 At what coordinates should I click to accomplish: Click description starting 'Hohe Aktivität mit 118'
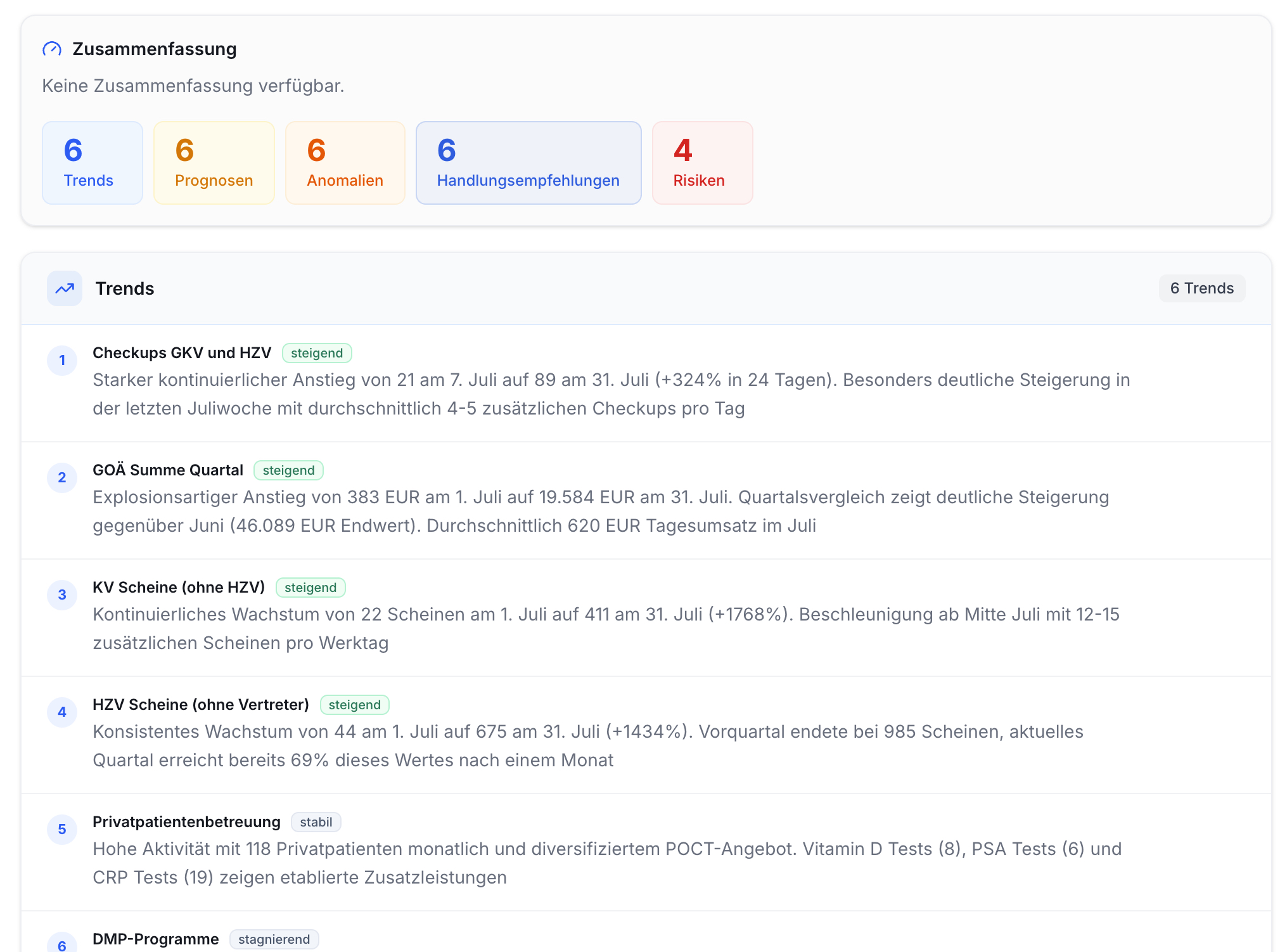coord(607,863)
